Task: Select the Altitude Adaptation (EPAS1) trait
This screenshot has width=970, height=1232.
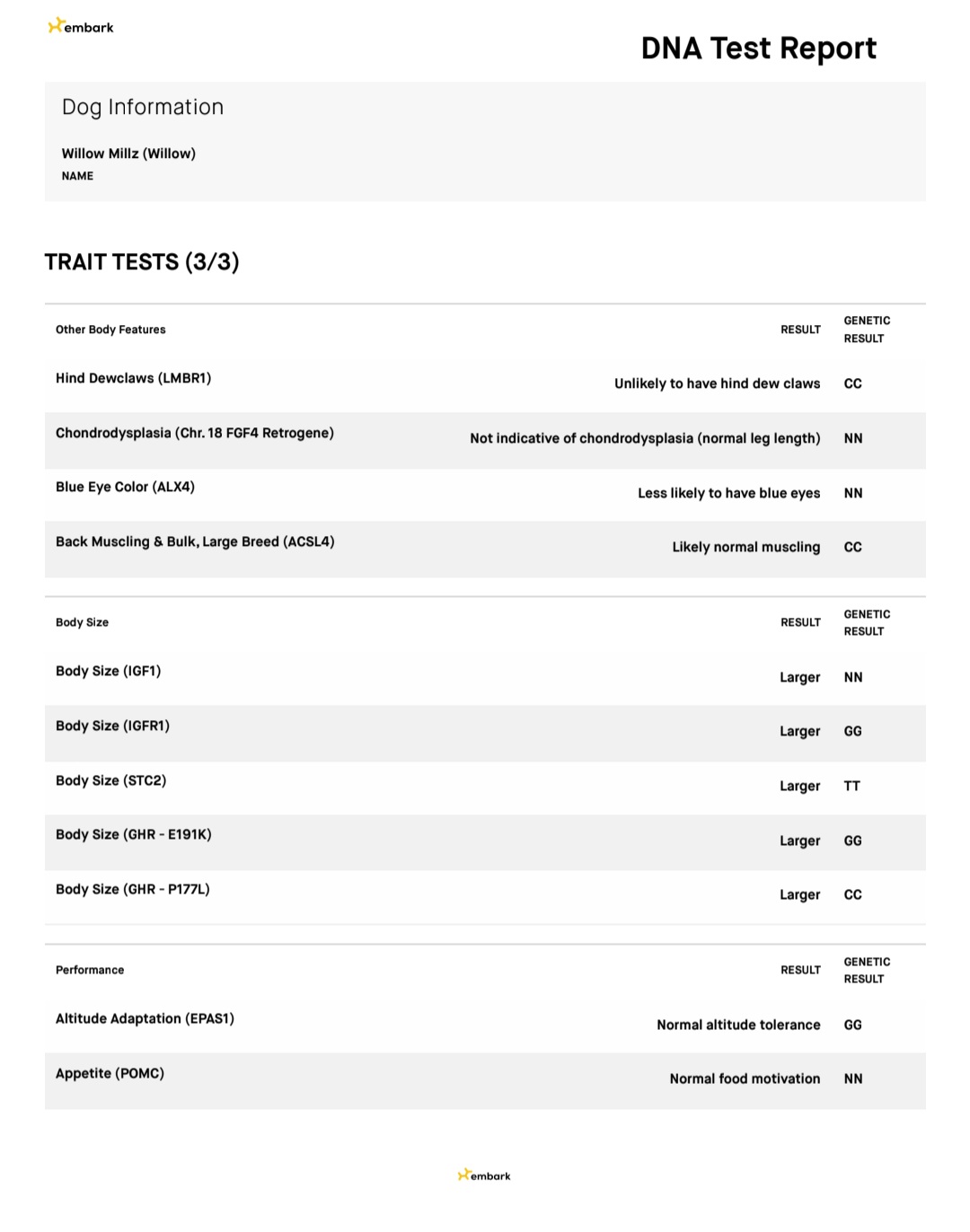Action: [145, 1018]
